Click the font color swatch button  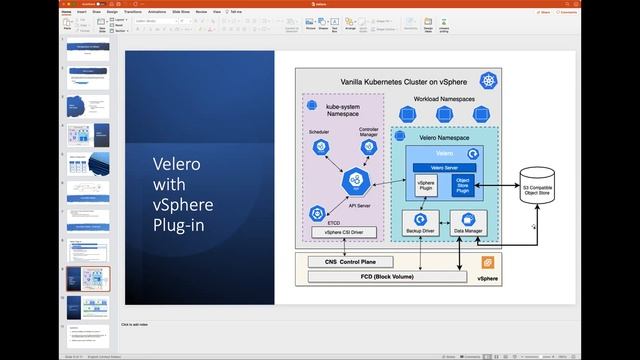[210, 29]
